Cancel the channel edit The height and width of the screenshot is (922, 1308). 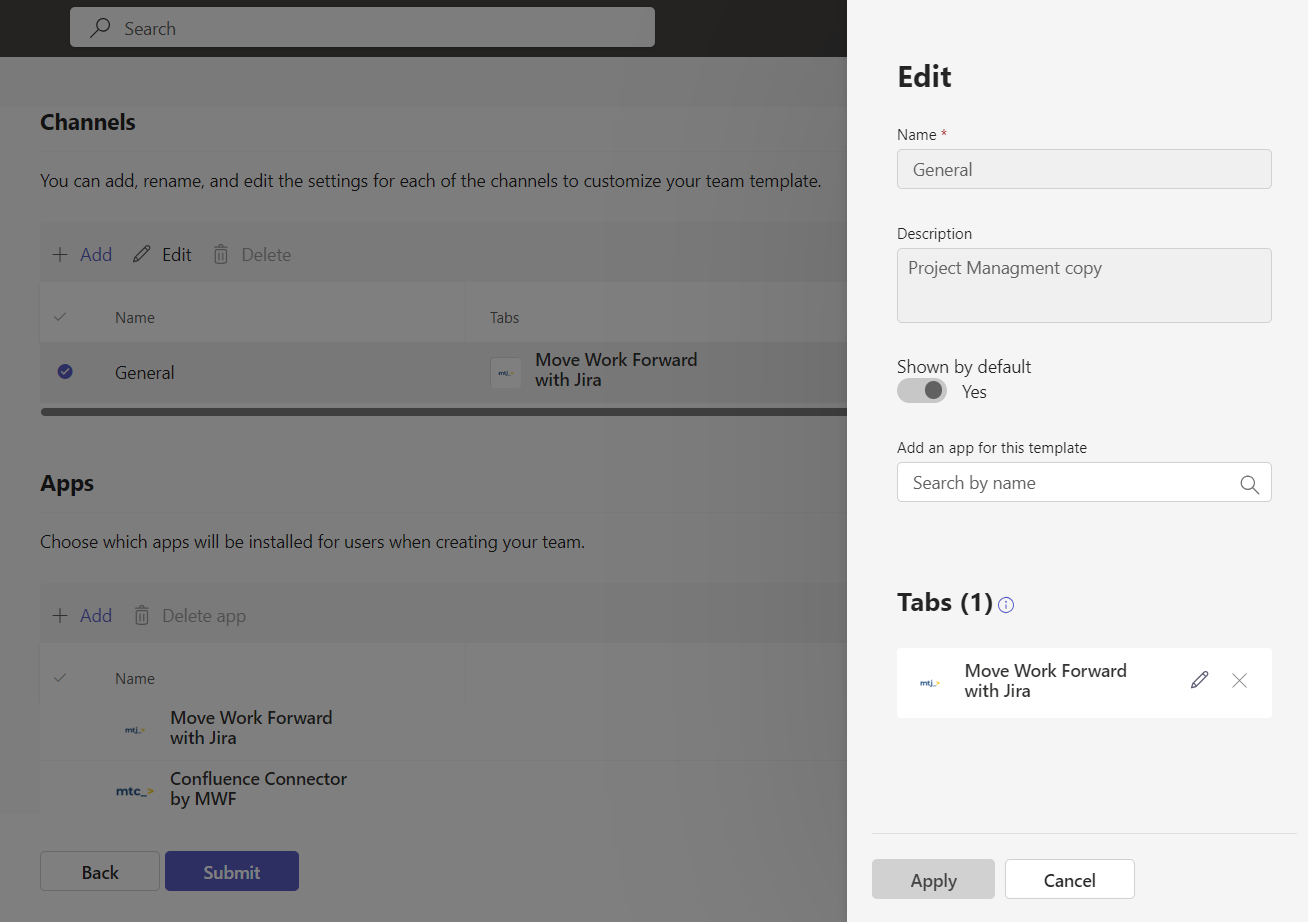click(x=1069, y=879)
